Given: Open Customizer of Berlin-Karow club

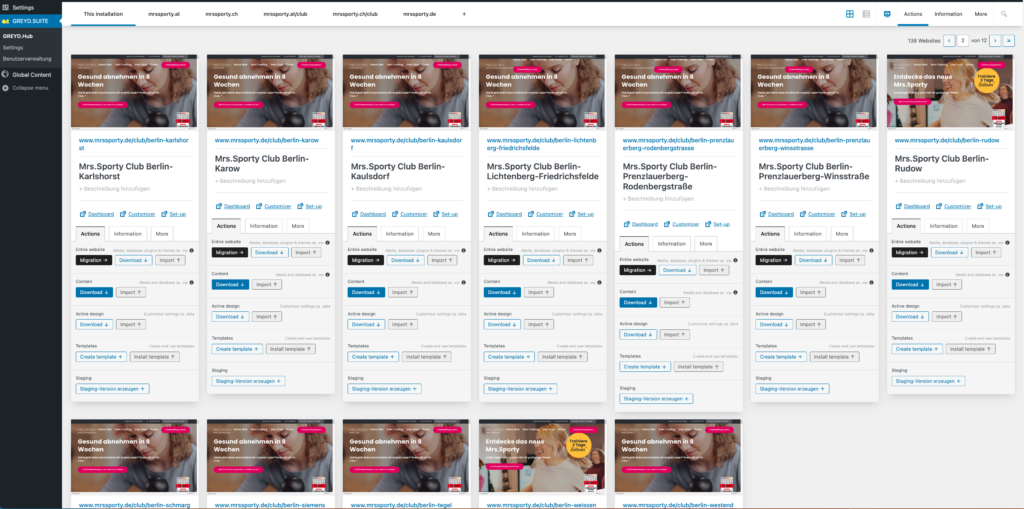Looking at the screenshot, I should click(274, 206).
